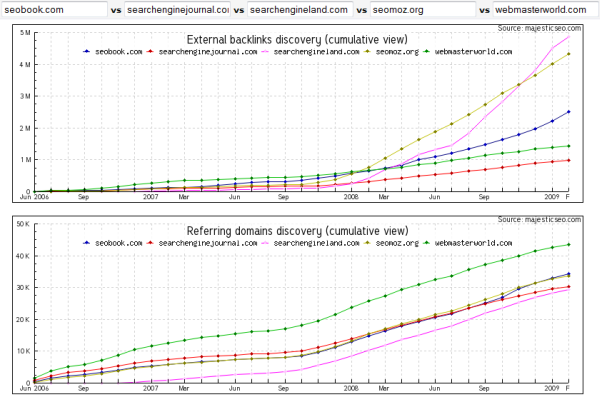Click webmasterworld.com legend entry in backlinks chart
Image resolution: width=600 pixels, height=397 pixels.
point(468,52)
